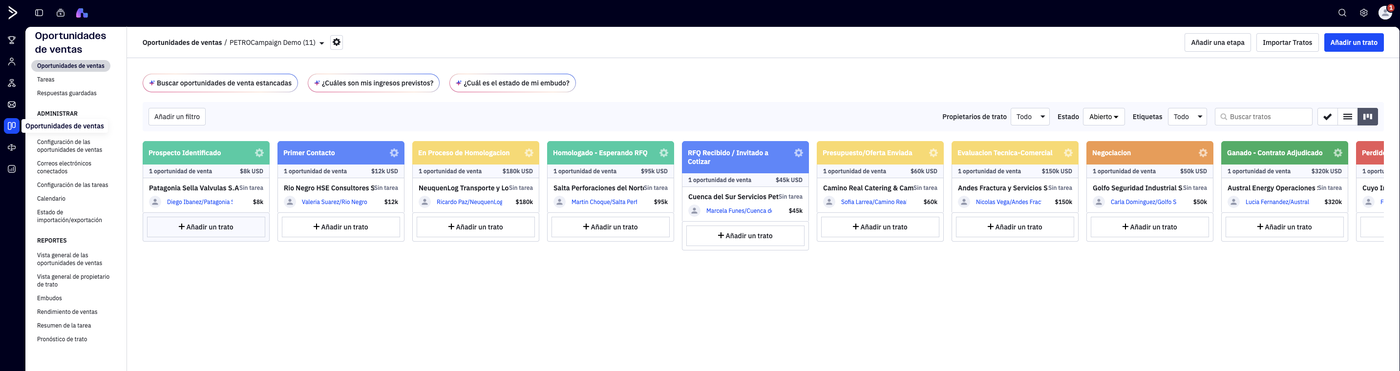The height and width of the screenshot is (371, 1400).
Task: Open gear settings for Evaluacion Tecnica-Comercial stage
Action: [1068, 153]
